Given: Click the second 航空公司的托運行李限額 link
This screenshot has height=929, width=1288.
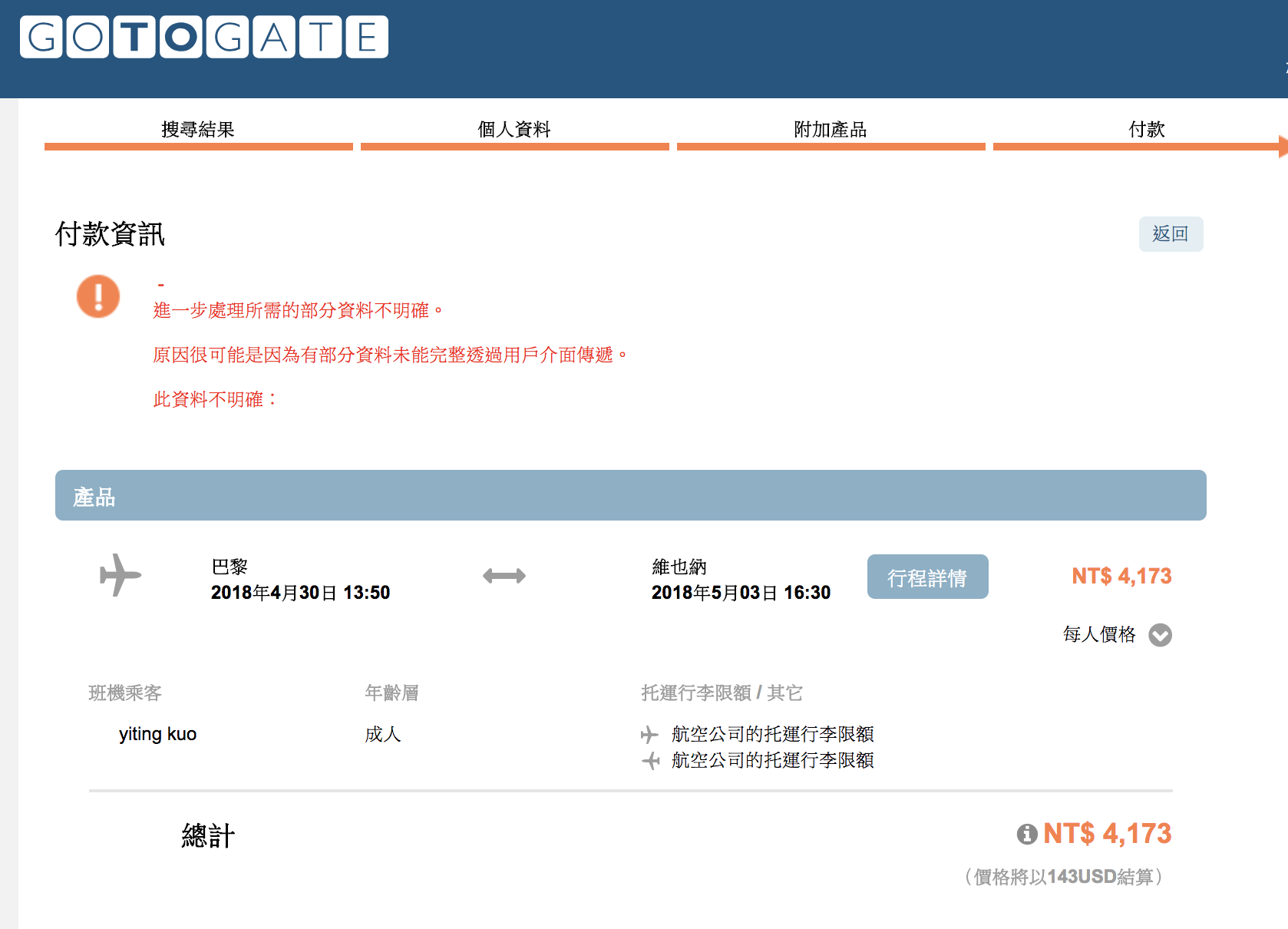Looking at the screenshot, I should point(773,761).
